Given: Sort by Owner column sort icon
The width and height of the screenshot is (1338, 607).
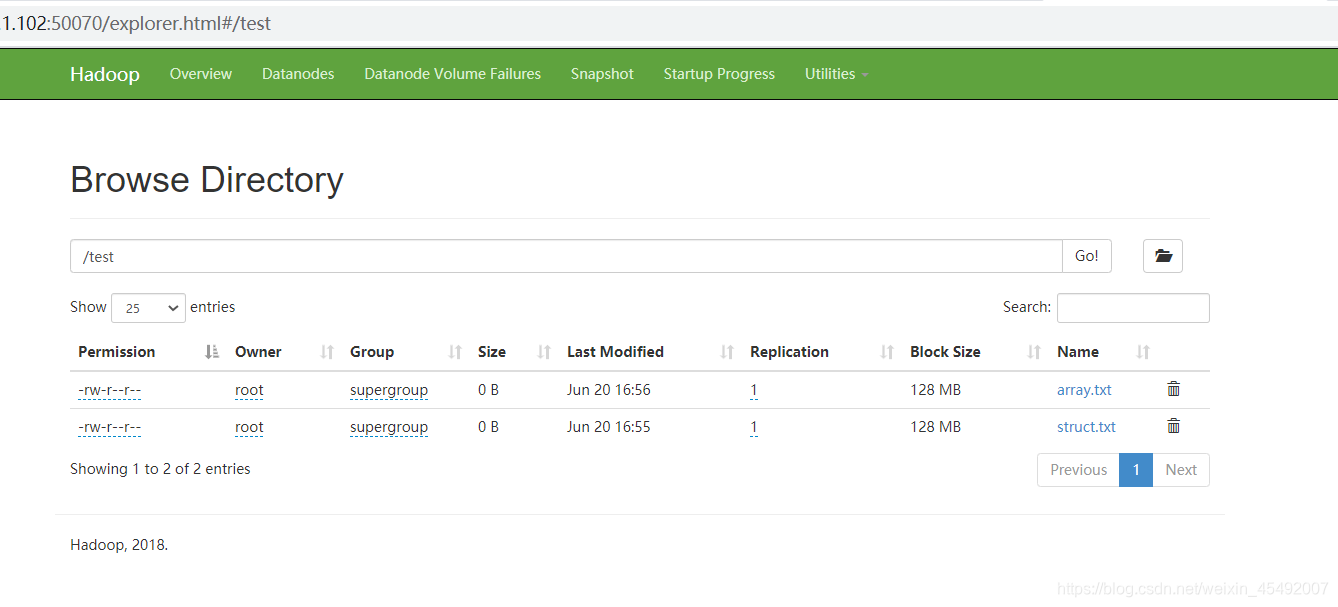Looking at the screenshot, I should click(327, 352).
